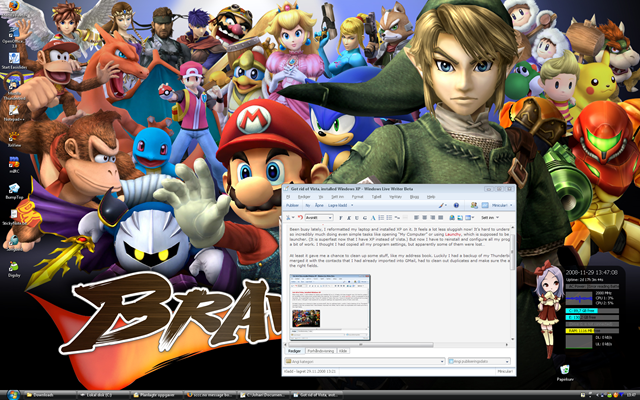
Task: Open the paragraph style 'Avsnitt' dropdown
Action: coord(319,218)
